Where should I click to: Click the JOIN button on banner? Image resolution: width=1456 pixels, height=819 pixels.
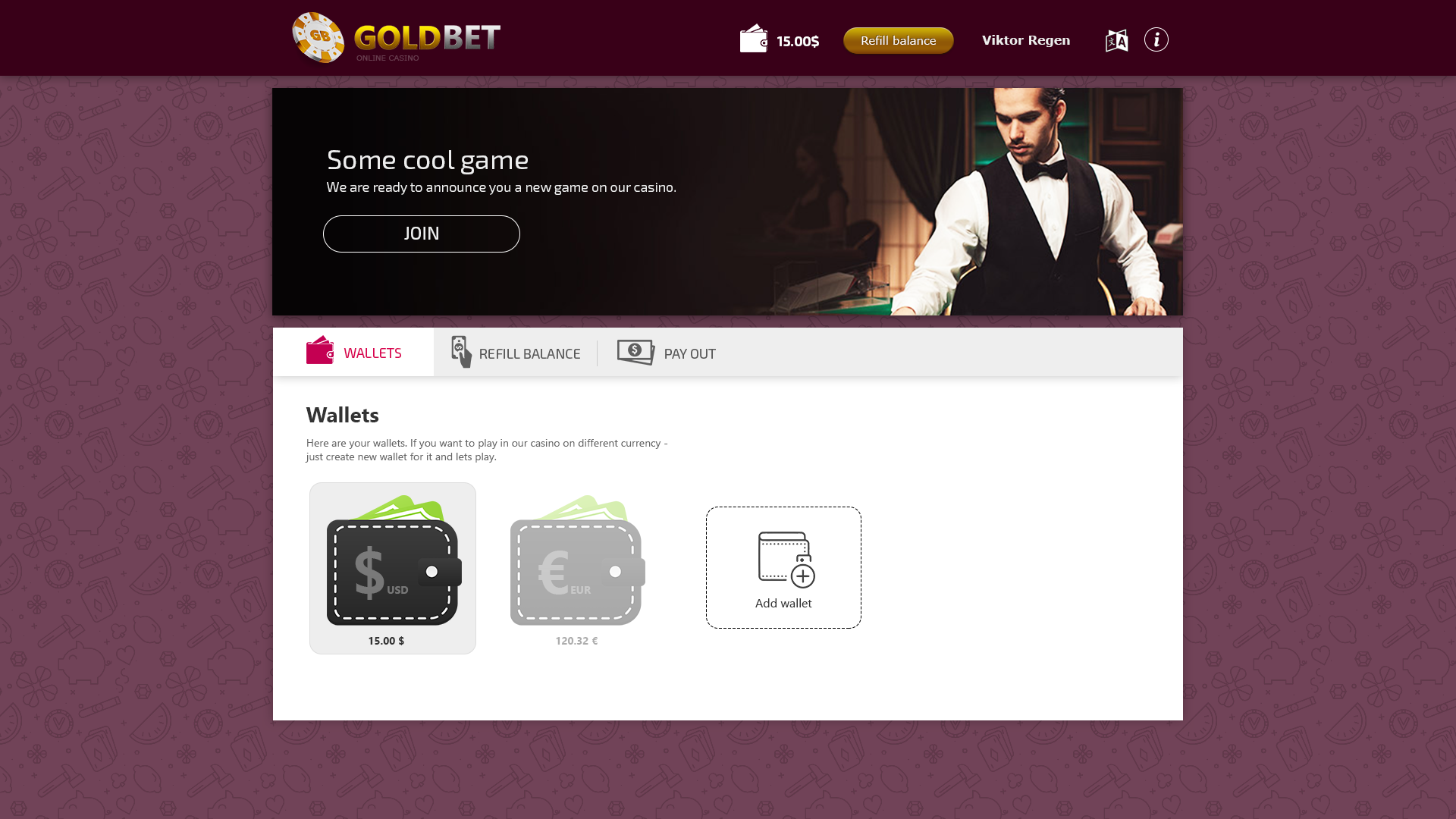coord(422,234)
